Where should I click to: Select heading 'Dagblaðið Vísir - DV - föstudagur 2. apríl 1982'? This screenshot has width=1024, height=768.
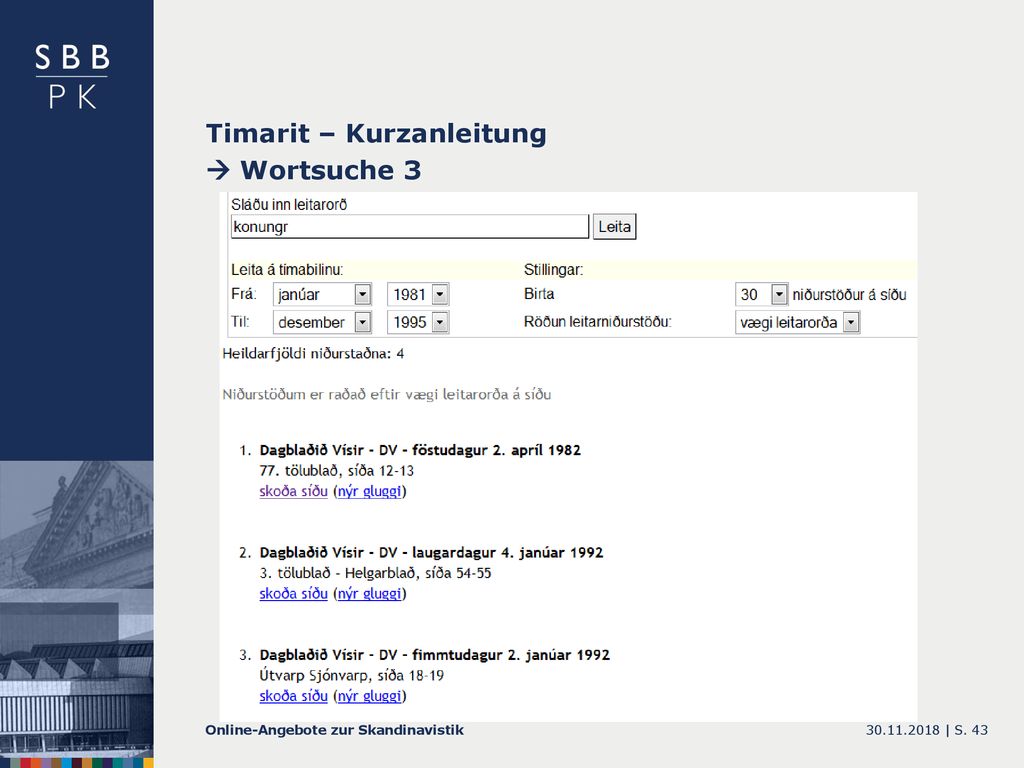420,450
